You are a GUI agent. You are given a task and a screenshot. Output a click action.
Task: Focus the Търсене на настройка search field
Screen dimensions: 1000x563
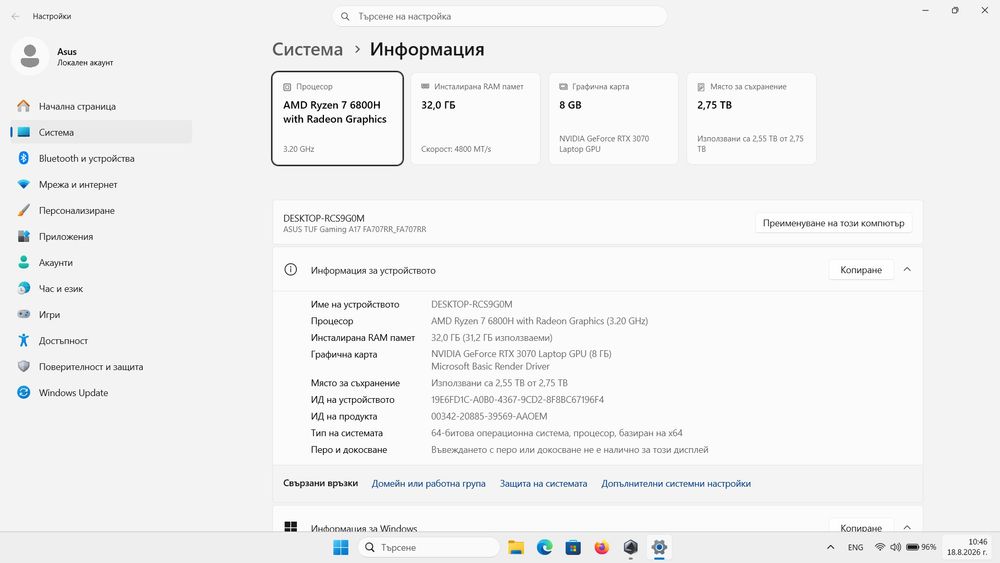pos(499,17)
